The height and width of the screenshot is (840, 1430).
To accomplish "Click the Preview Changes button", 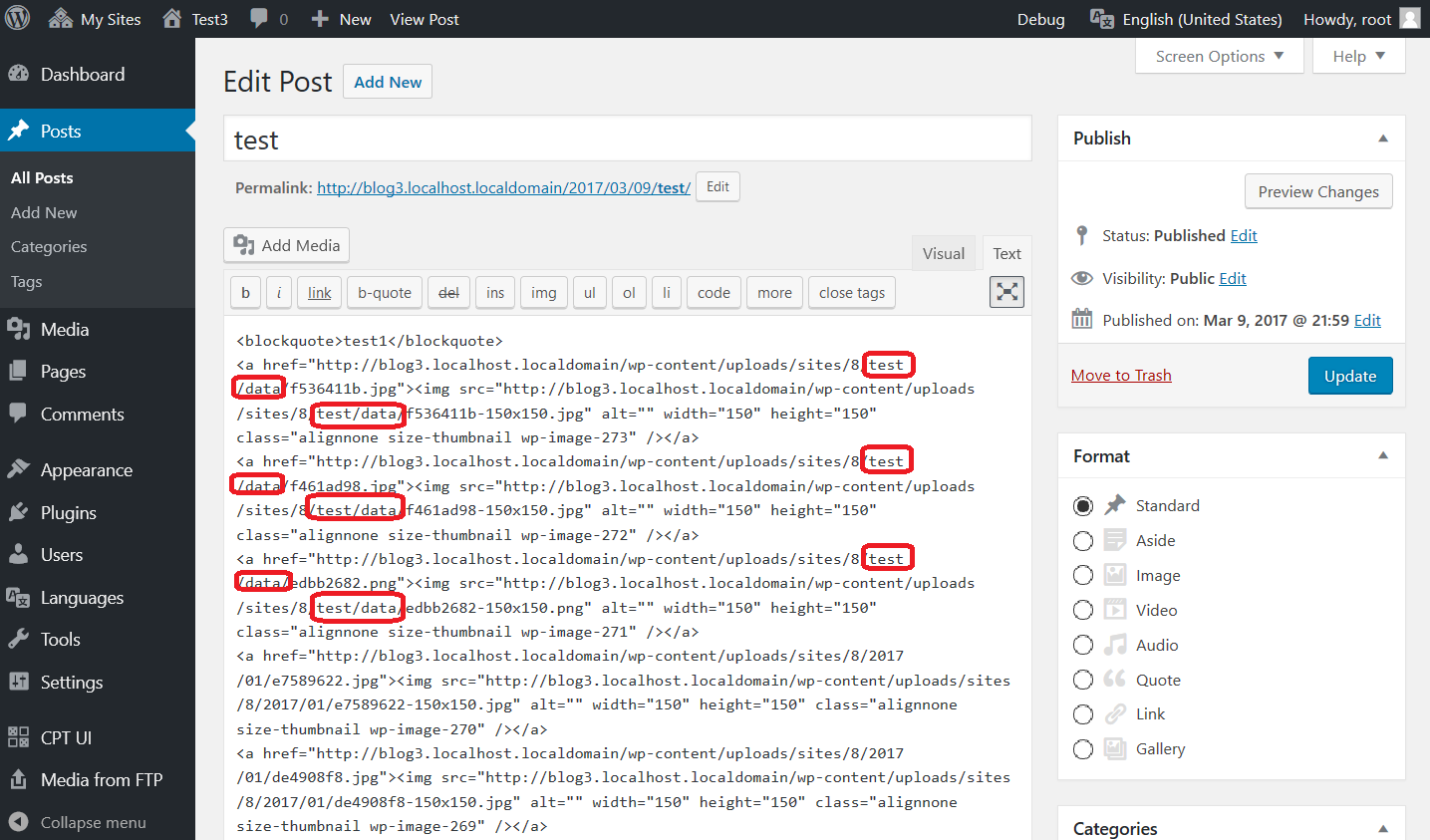I will pos(1318,191).
